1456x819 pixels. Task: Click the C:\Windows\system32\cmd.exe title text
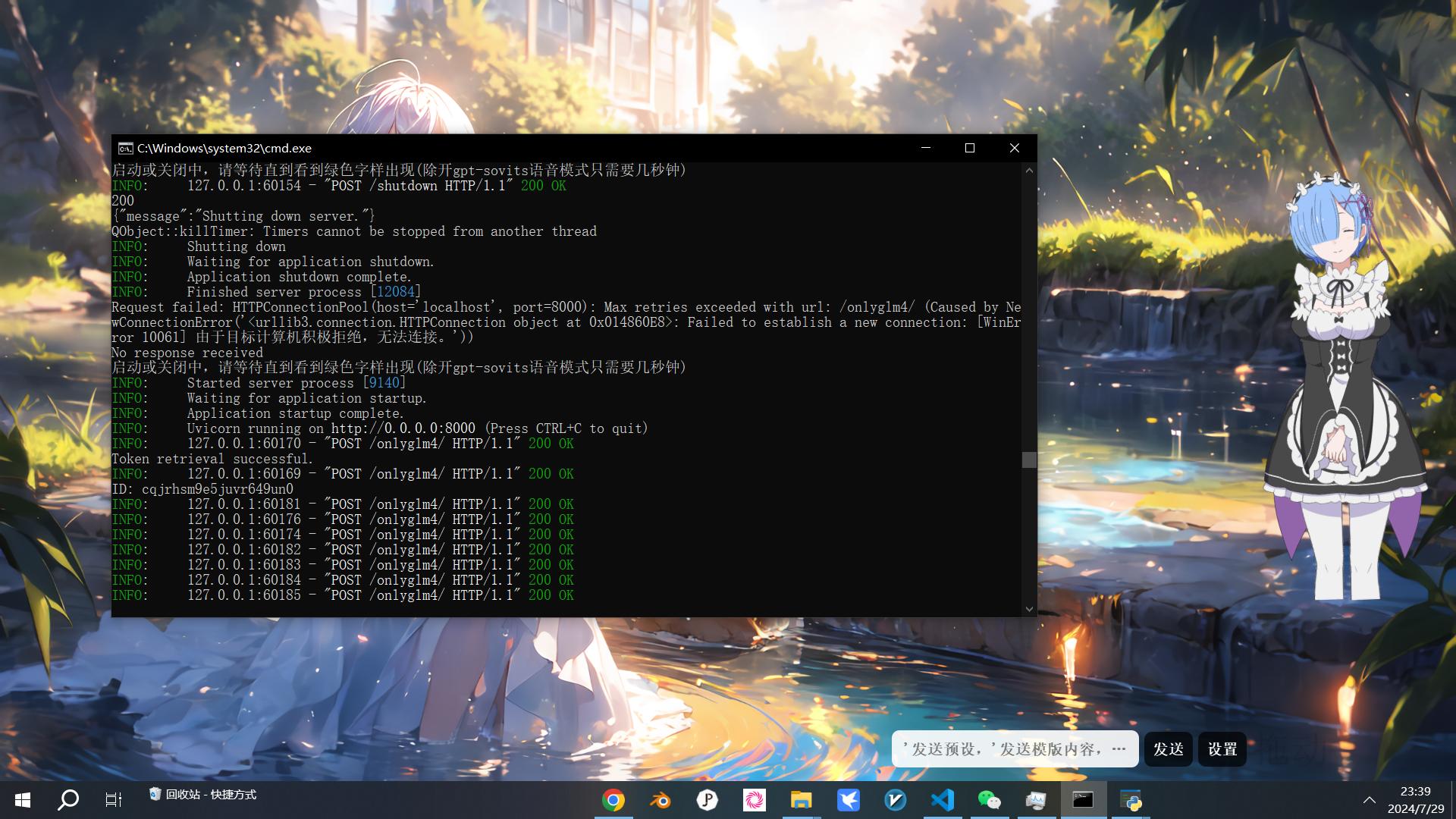[x=224, y=148]
